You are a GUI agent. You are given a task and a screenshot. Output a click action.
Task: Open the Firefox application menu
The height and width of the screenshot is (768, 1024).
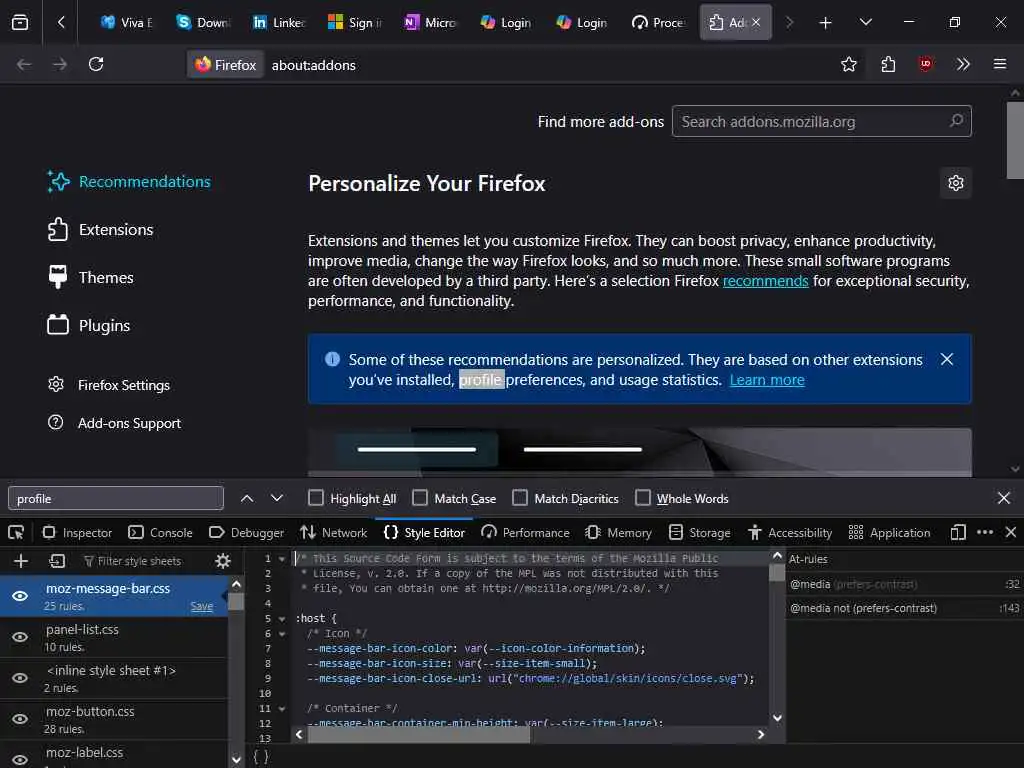(x=1000, y=64)
